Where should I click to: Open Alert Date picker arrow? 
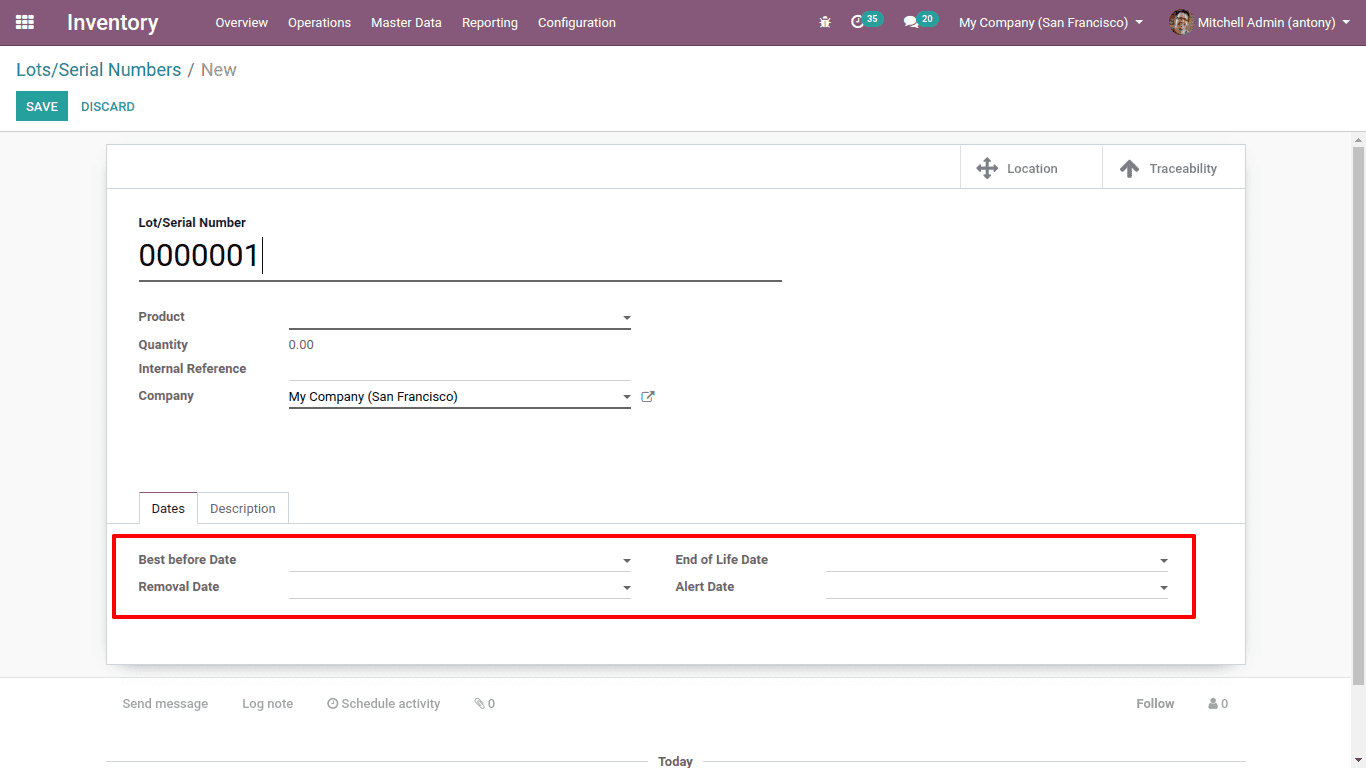(x=1164, y=588)
